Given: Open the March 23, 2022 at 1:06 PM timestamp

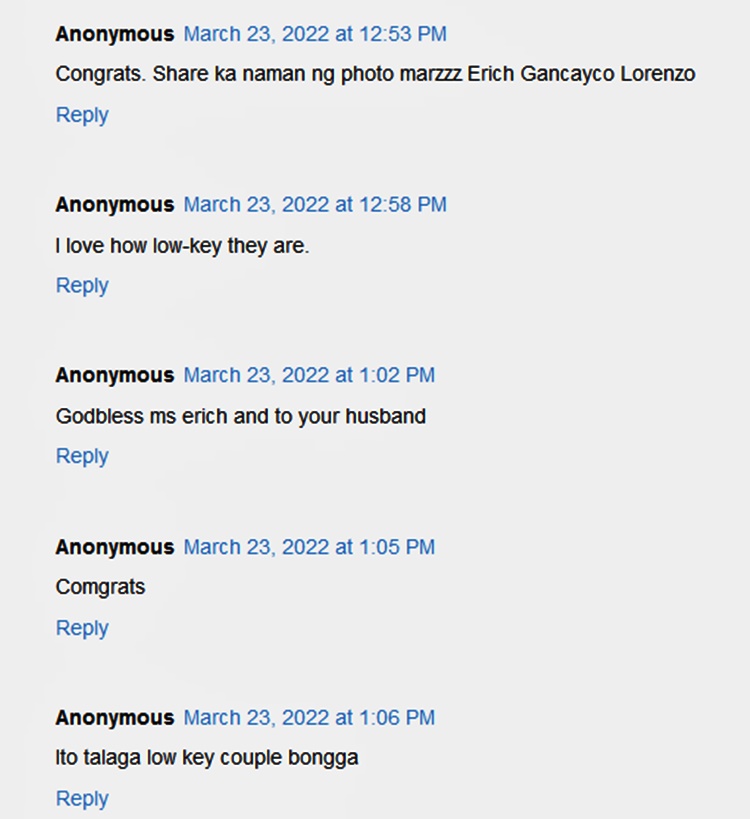Looking at the screenshot, I should [309, 718].
